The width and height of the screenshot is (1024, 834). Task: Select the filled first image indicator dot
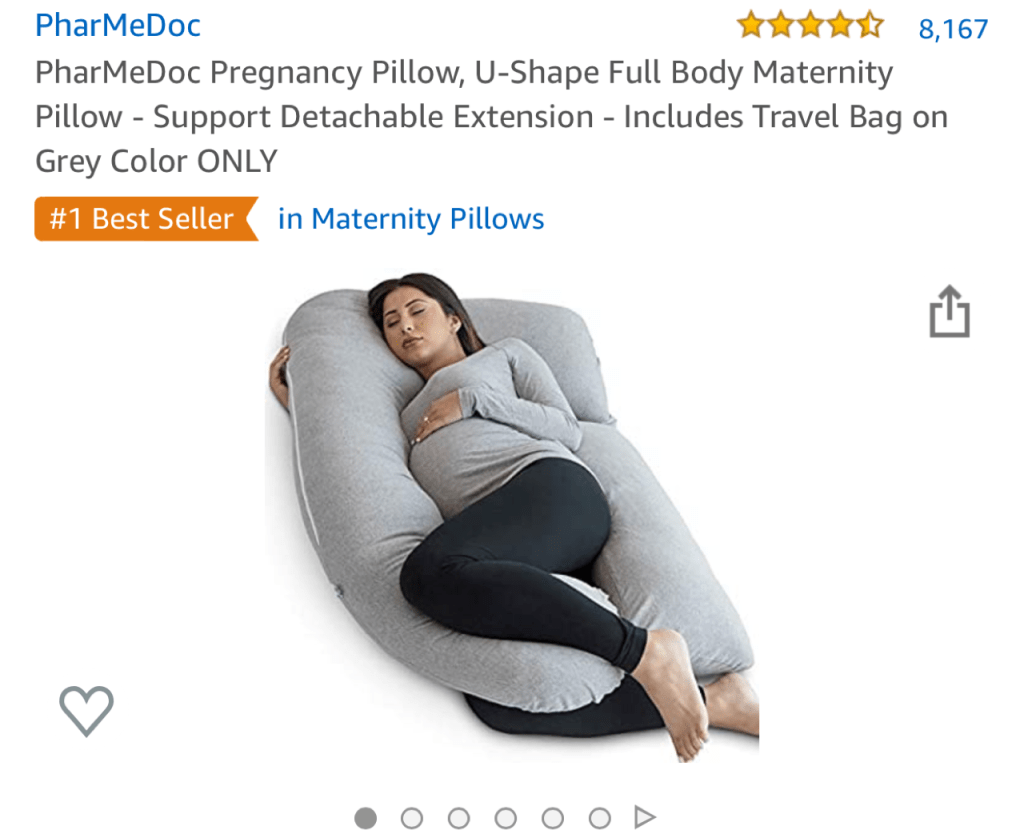pyautogui.click(x=366, y=818)
